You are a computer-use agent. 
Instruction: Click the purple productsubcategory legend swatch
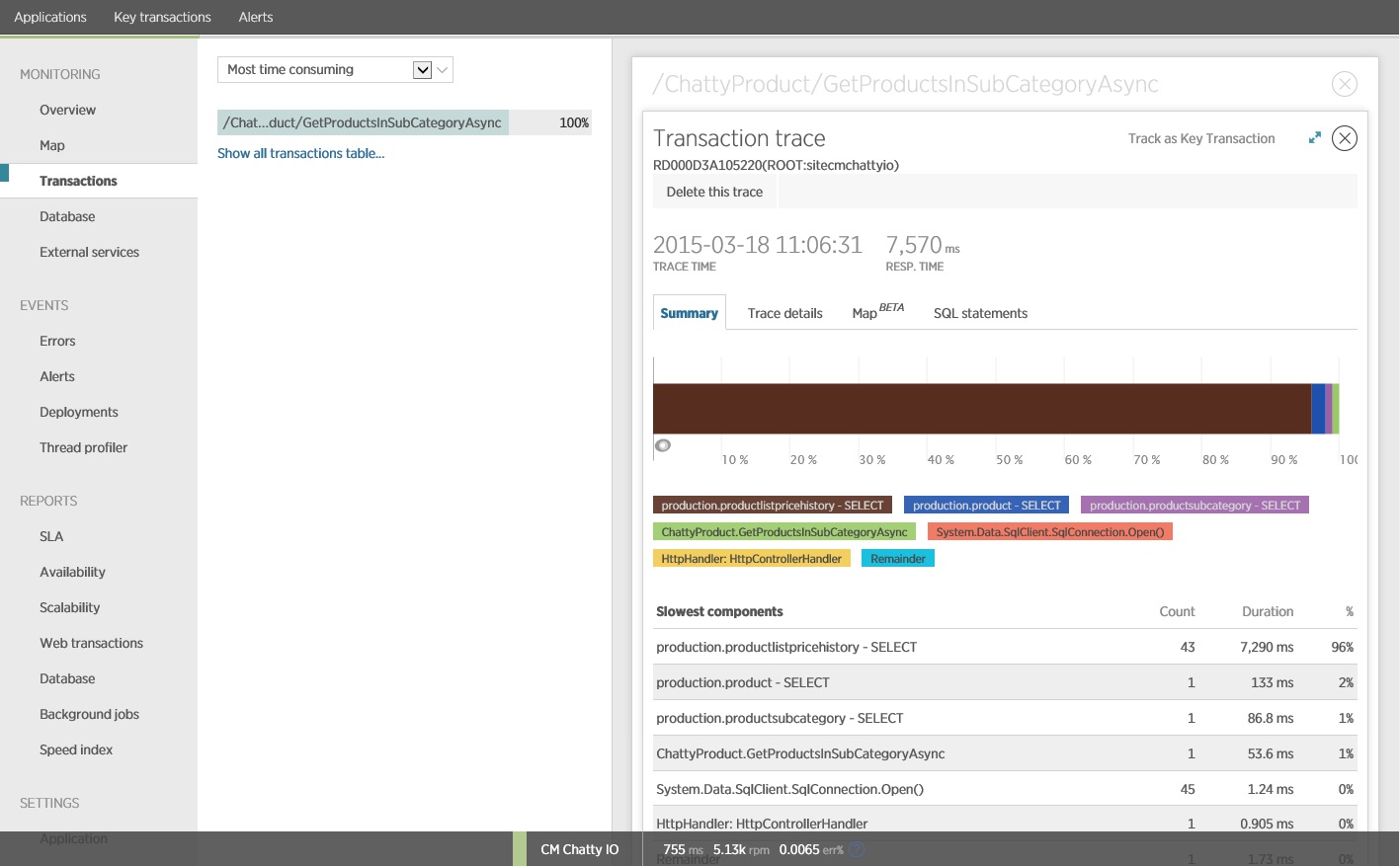pyautogui.click(x=1194, y=505)
